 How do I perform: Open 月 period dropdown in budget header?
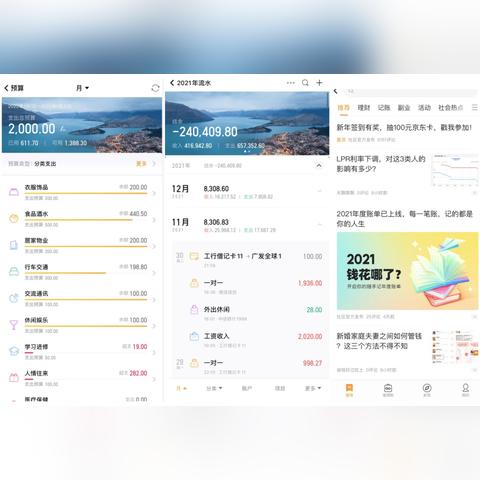(x=82, y=88)
